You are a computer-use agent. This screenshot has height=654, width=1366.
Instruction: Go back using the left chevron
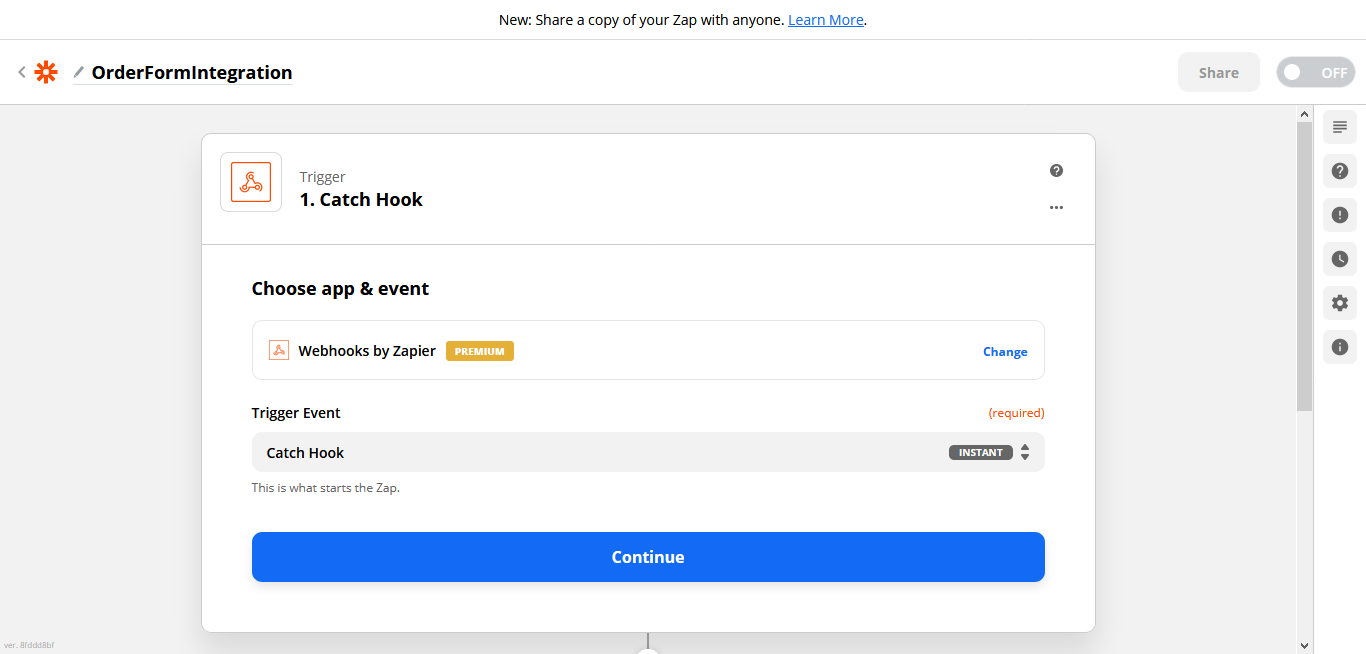click(22, 72)
